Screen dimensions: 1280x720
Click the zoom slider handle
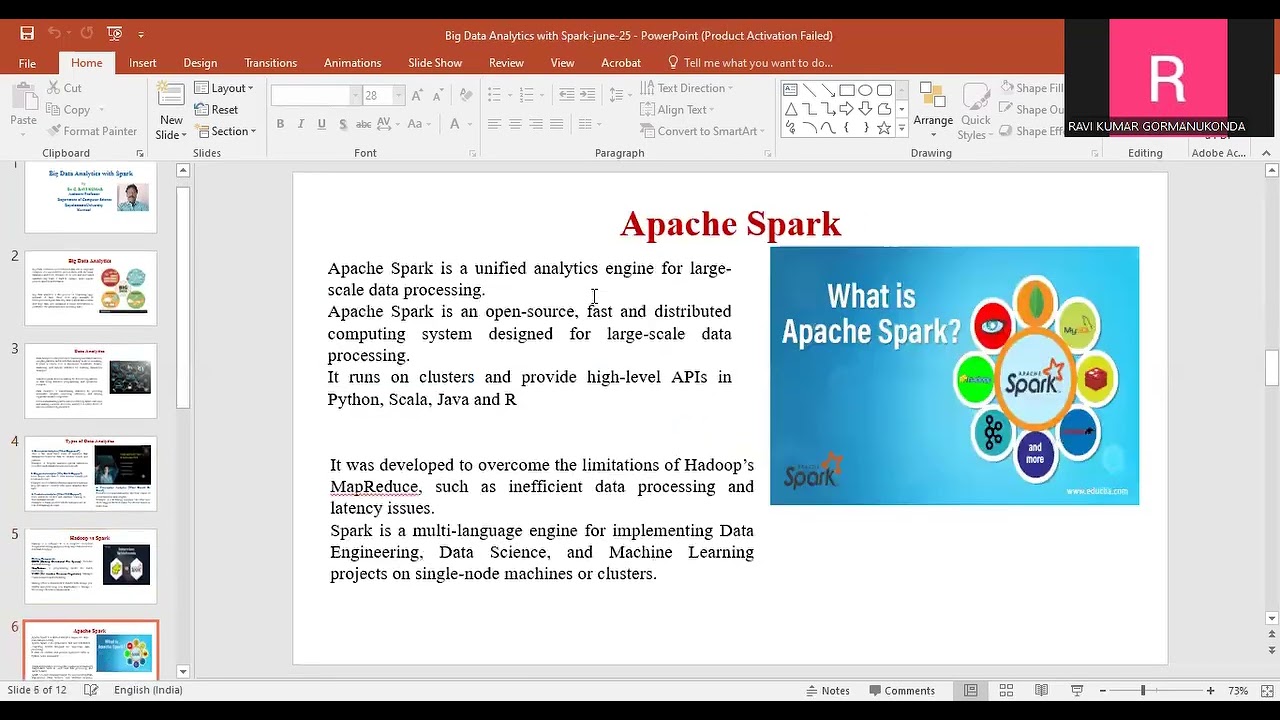click(x=1143, y=690)
